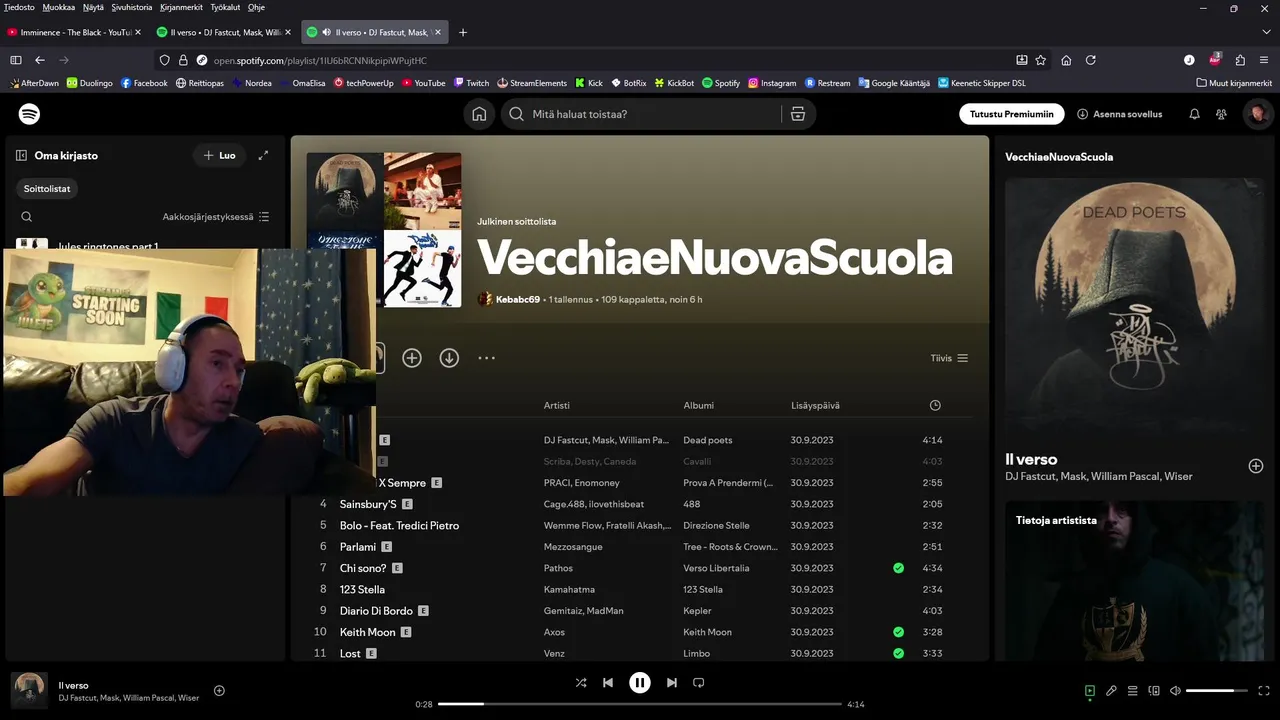This screenshot has width=1280, height=720.
Task: Toggle the now playing view panel
Action: pos(1090,690)
